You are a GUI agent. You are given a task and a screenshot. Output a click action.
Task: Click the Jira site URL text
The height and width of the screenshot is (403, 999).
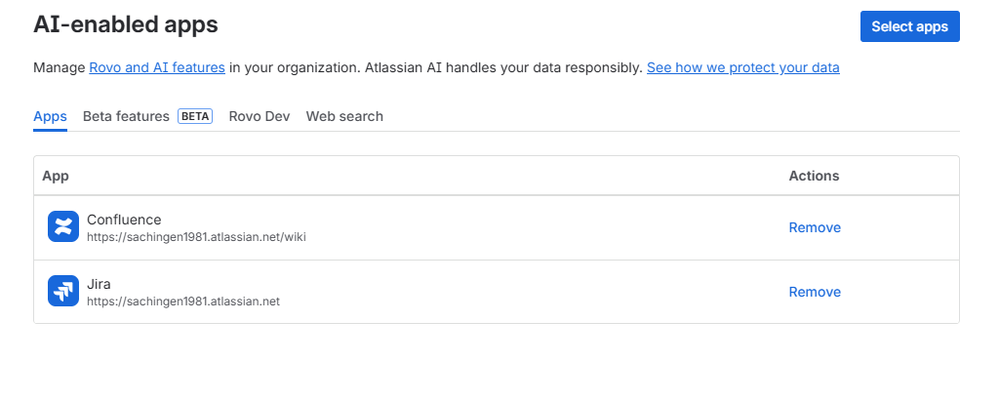point(183,300)
